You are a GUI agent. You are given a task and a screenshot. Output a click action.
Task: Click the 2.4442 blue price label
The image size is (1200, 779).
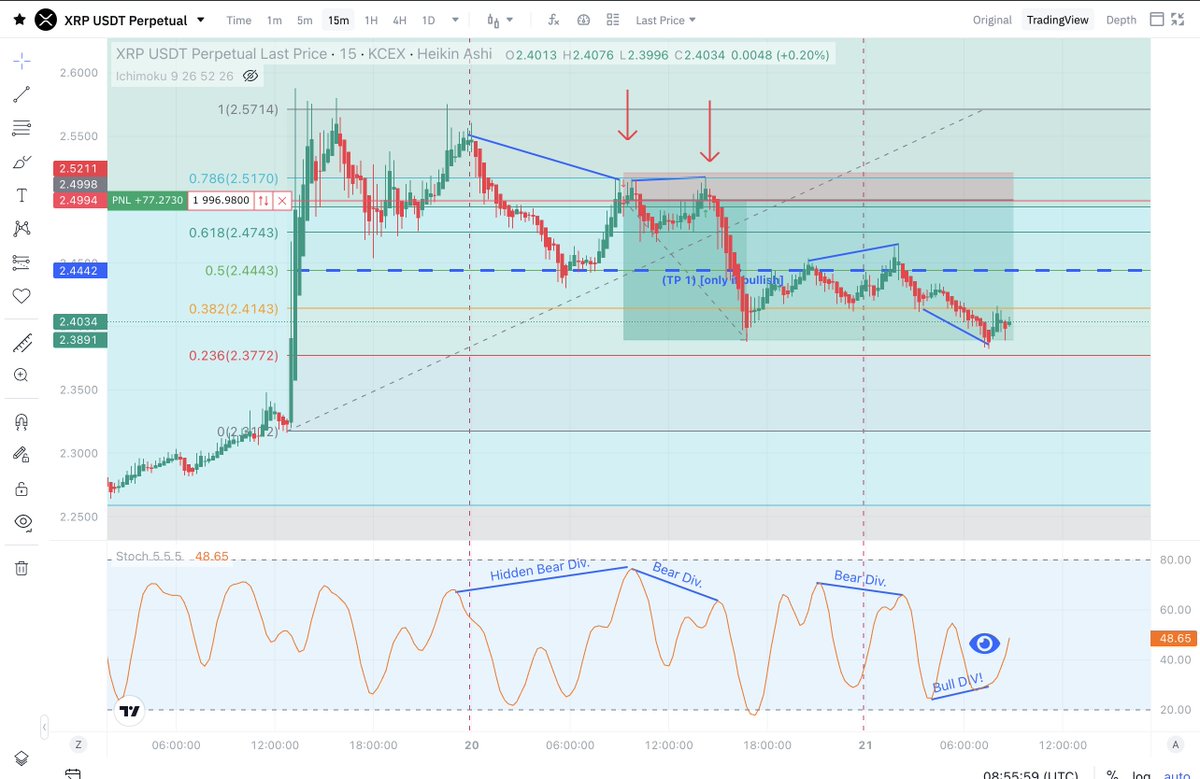pos(78,270)
